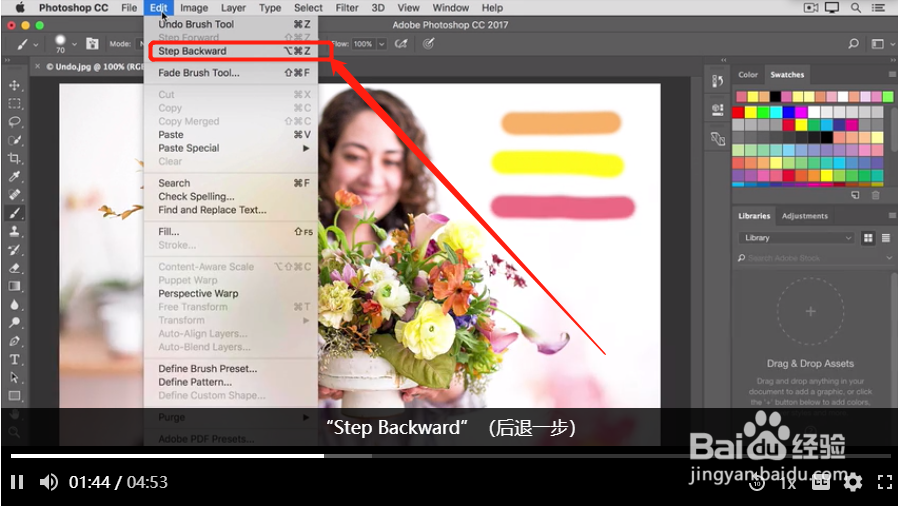Enter fullscreen video mode

click(885, 482)
